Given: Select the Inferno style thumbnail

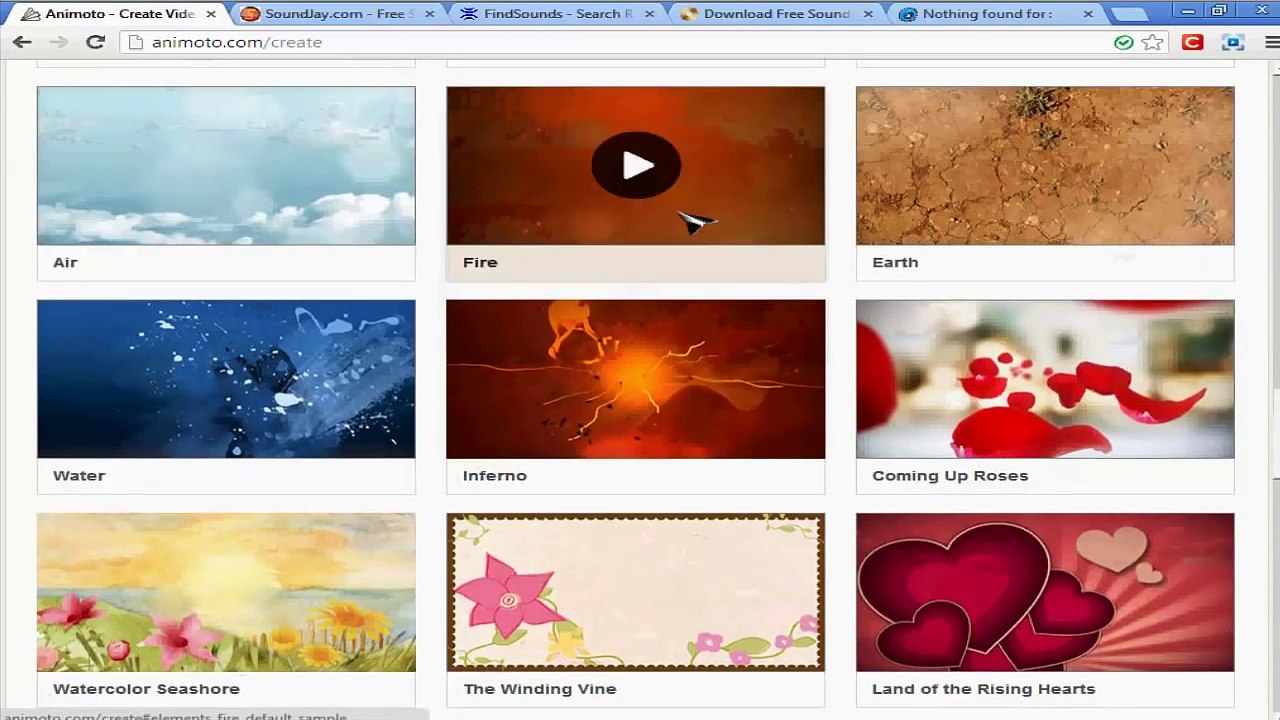Looking at the screenshot, I should (636, 379).
